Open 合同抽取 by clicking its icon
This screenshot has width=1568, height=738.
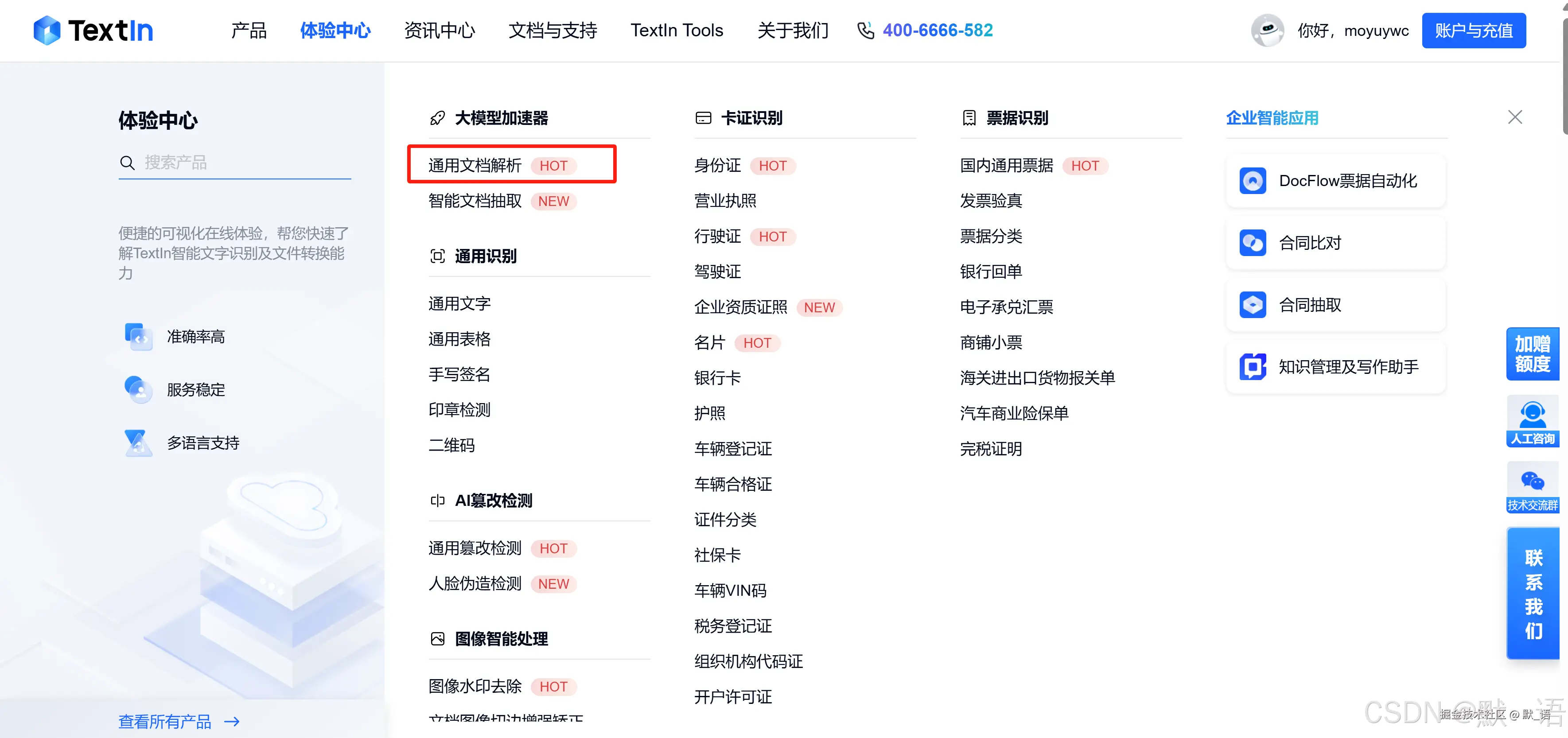pyautogui.click(x=1252, y=305)
